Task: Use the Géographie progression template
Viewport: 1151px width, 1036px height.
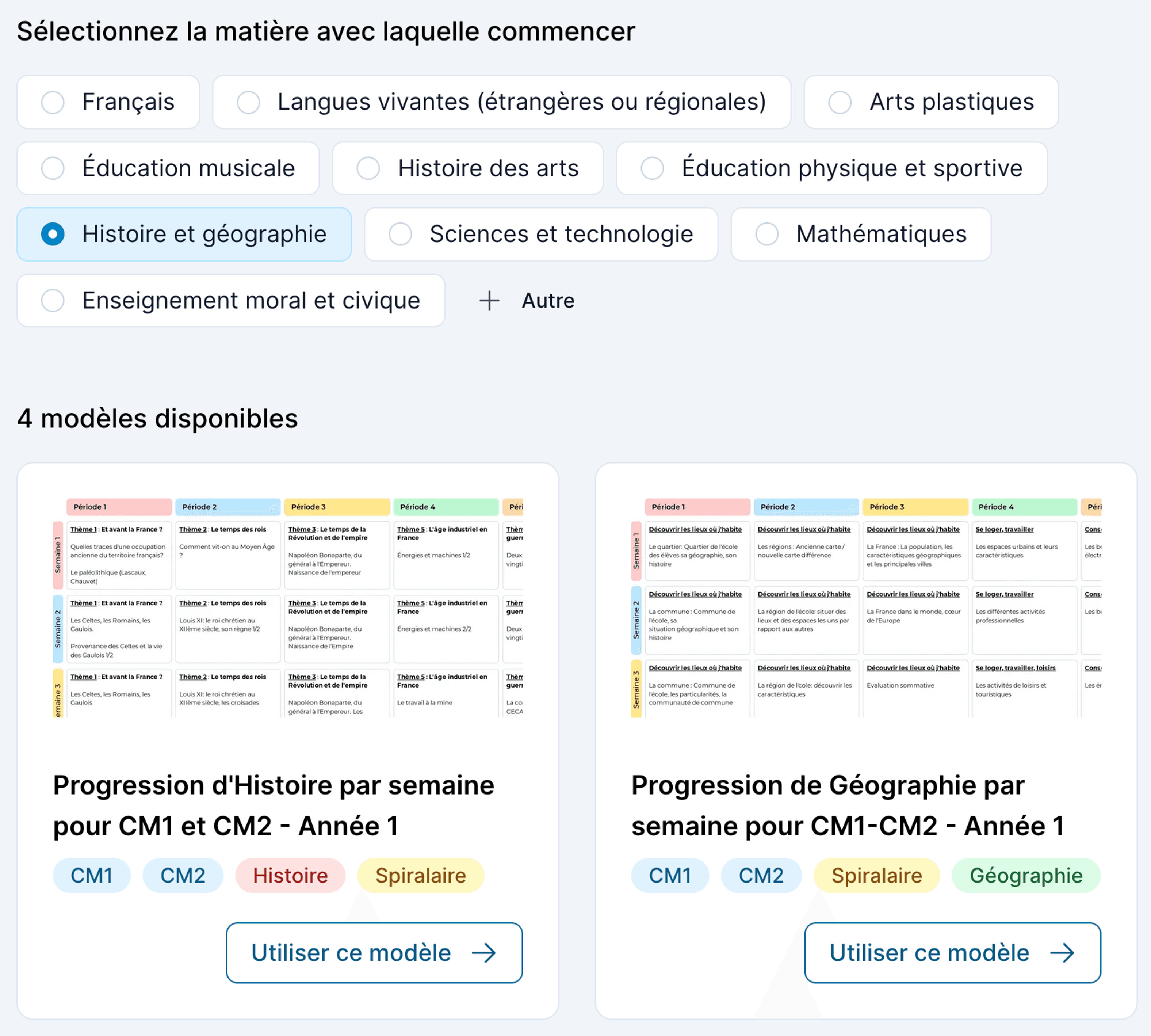Action: [x=952, y=953]
